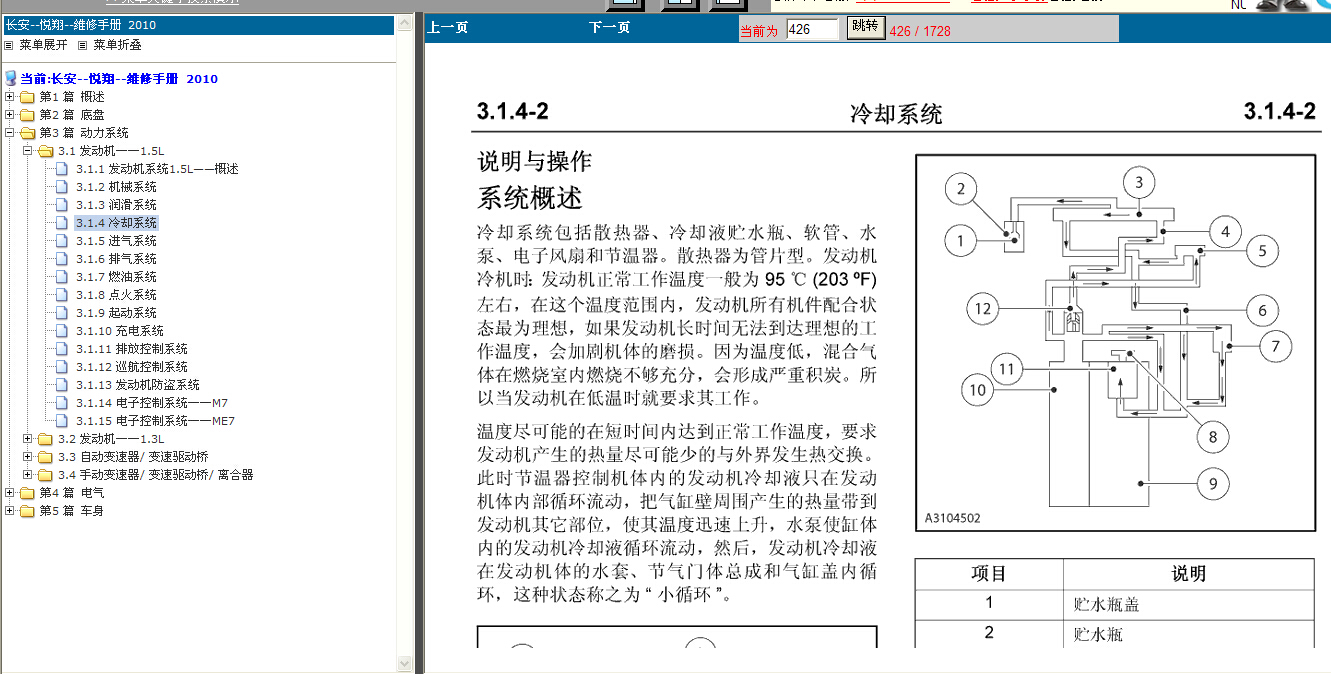Click the page heading 冷却系统

point(896,113)
